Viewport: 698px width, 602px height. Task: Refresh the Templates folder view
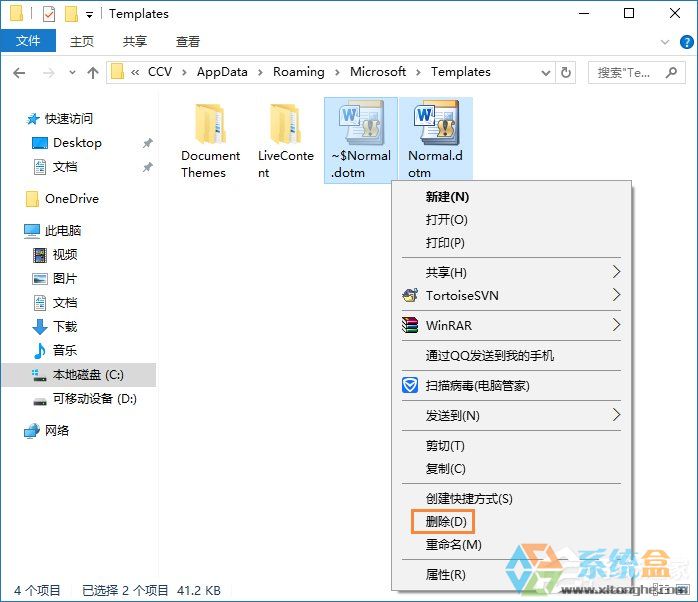(565, 73)
